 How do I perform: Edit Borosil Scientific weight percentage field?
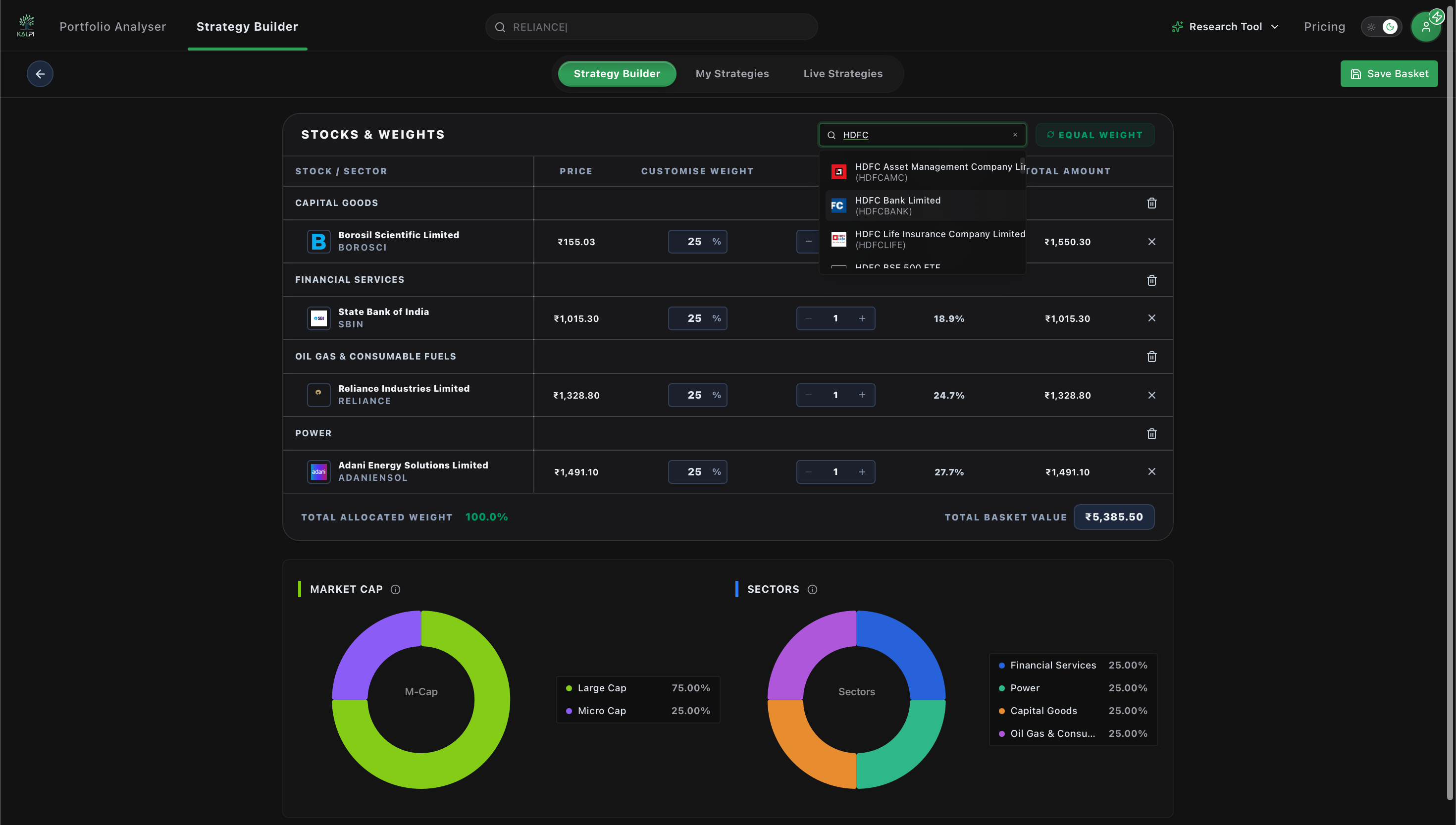pos(697,241)
